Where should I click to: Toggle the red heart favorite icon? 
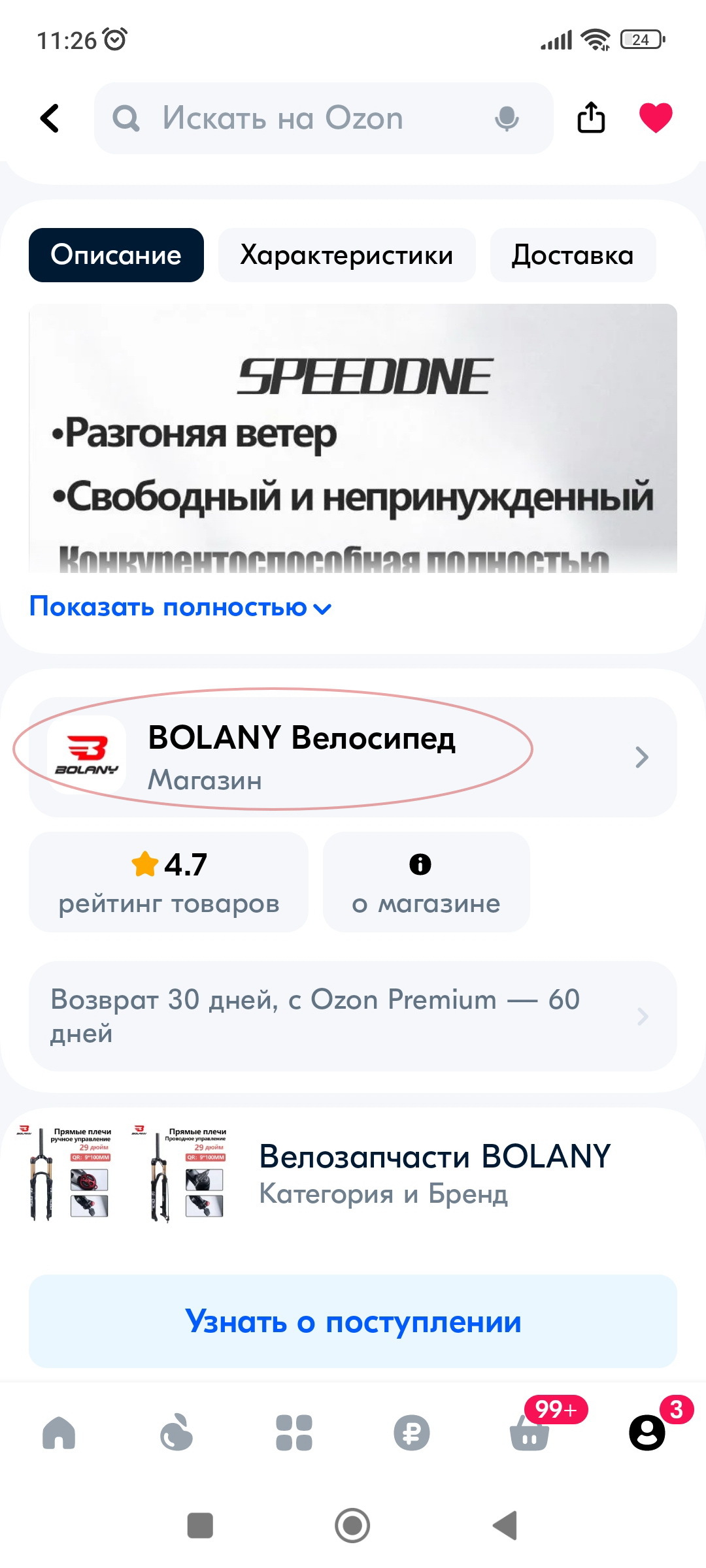point(656,118)
